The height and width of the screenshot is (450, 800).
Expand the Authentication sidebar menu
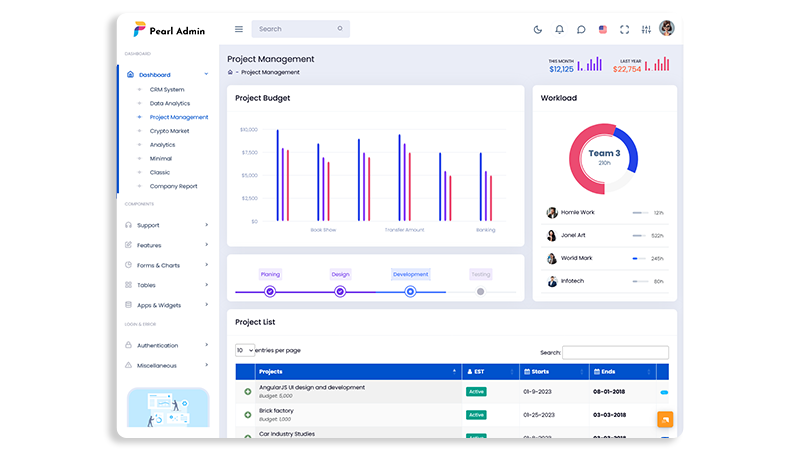(166, 345)
